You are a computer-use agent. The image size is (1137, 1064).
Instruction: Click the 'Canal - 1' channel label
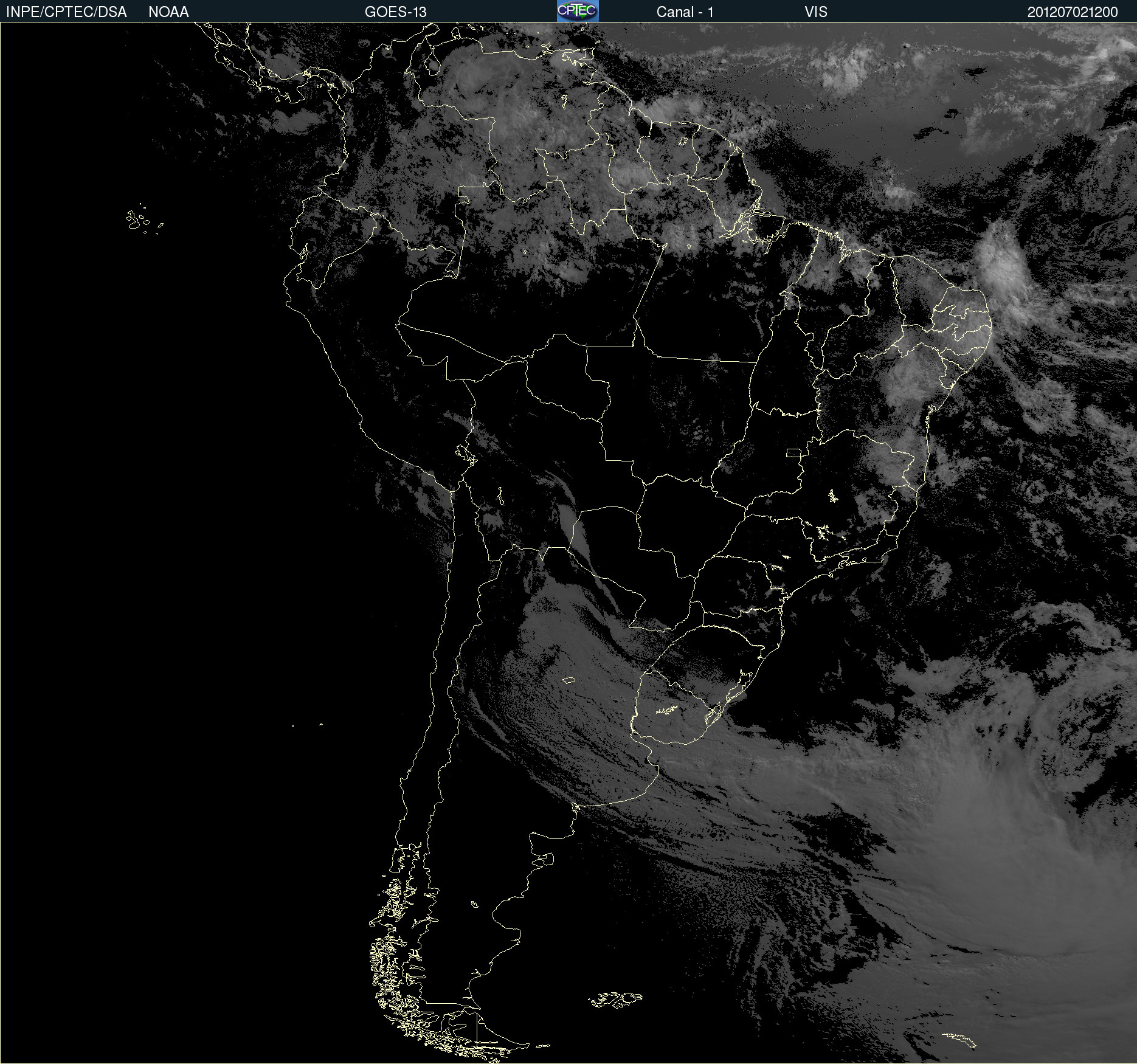click(x=685, y=12)
